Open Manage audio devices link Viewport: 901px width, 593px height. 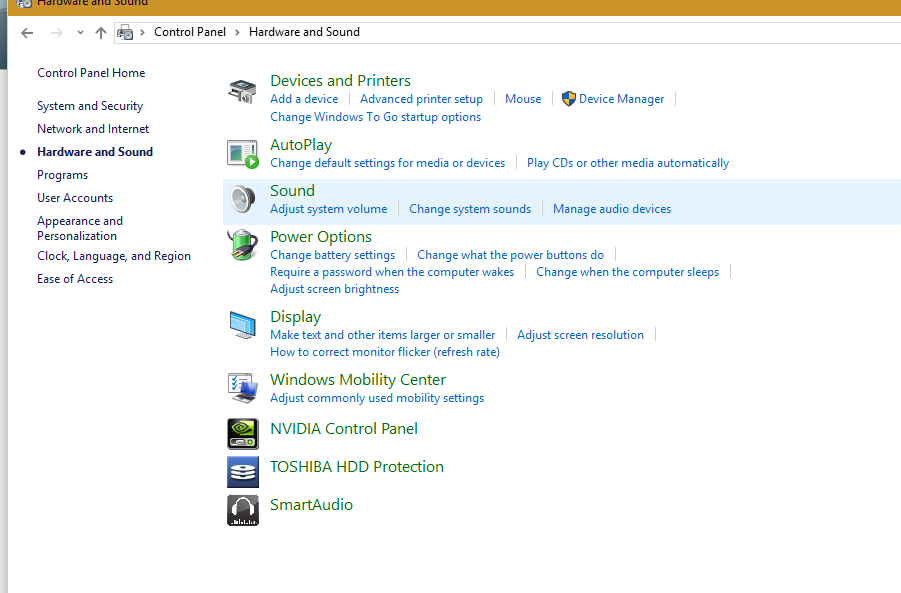tap(612, 209)
